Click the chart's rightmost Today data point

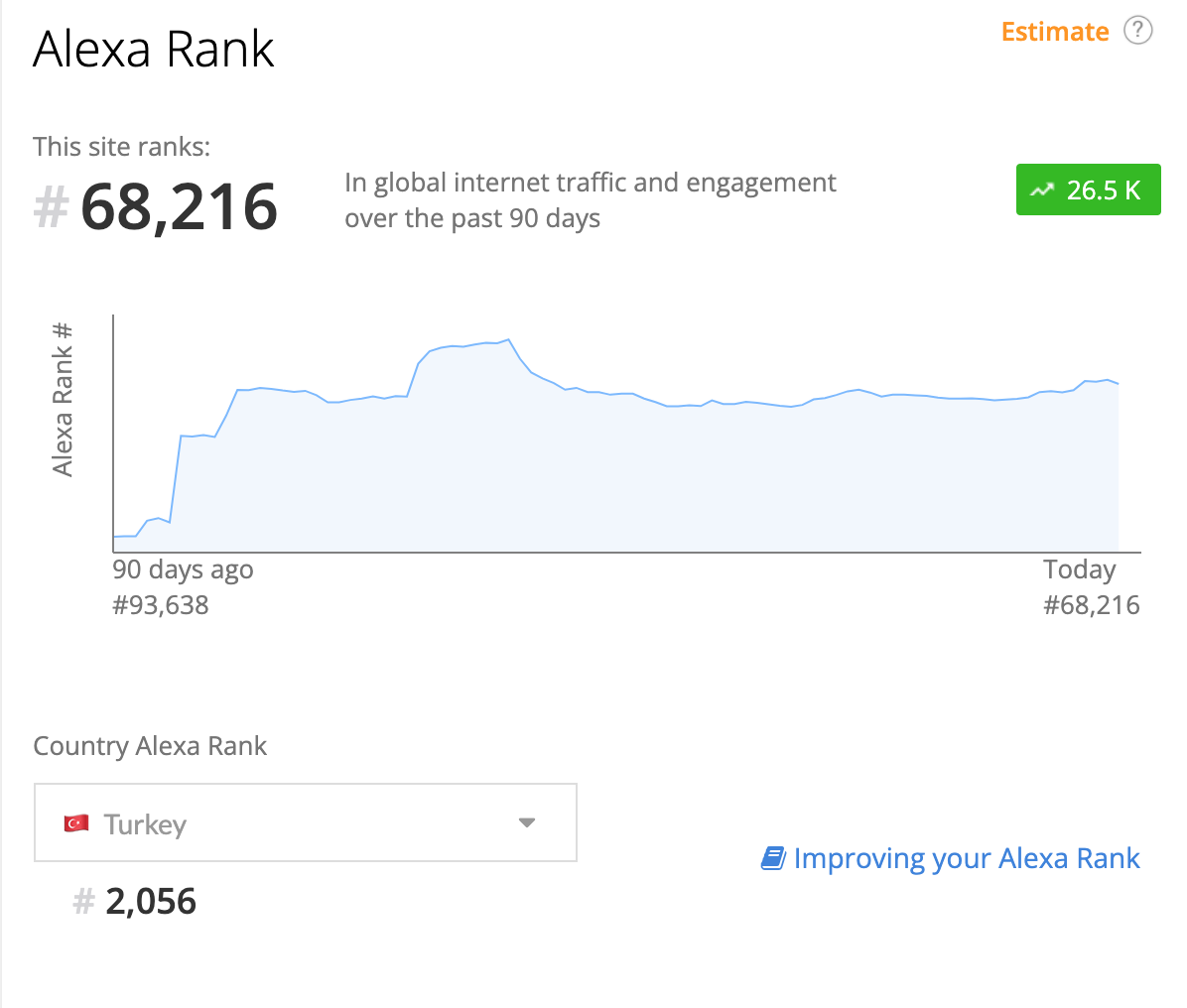(1119, 384)
